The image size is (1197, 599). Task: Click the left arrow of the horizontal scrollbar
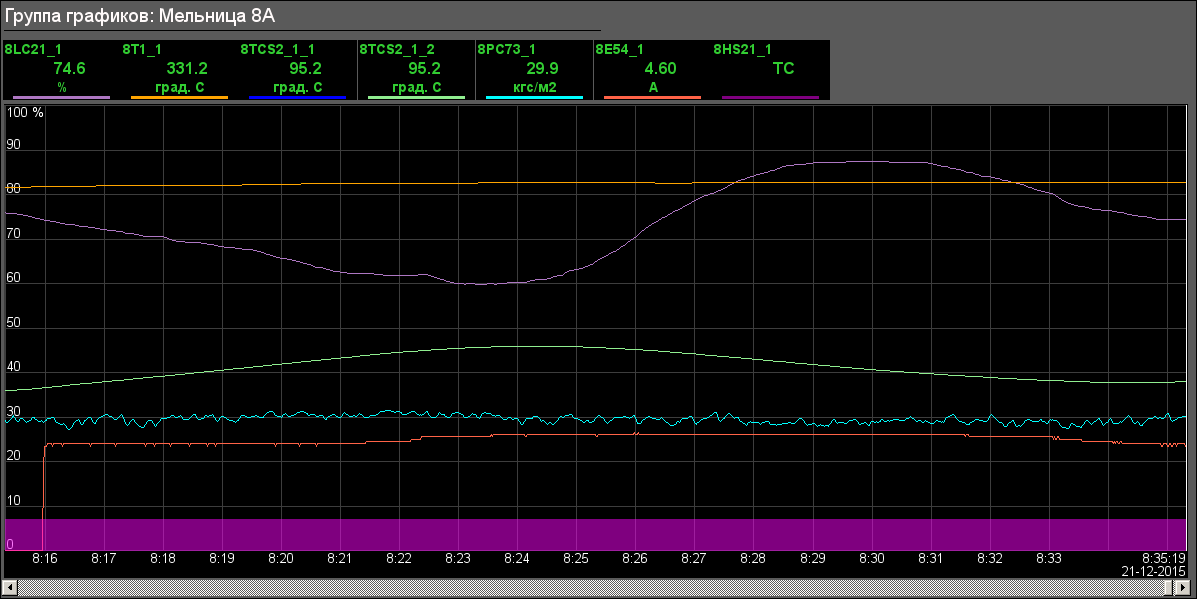(10, 585)
